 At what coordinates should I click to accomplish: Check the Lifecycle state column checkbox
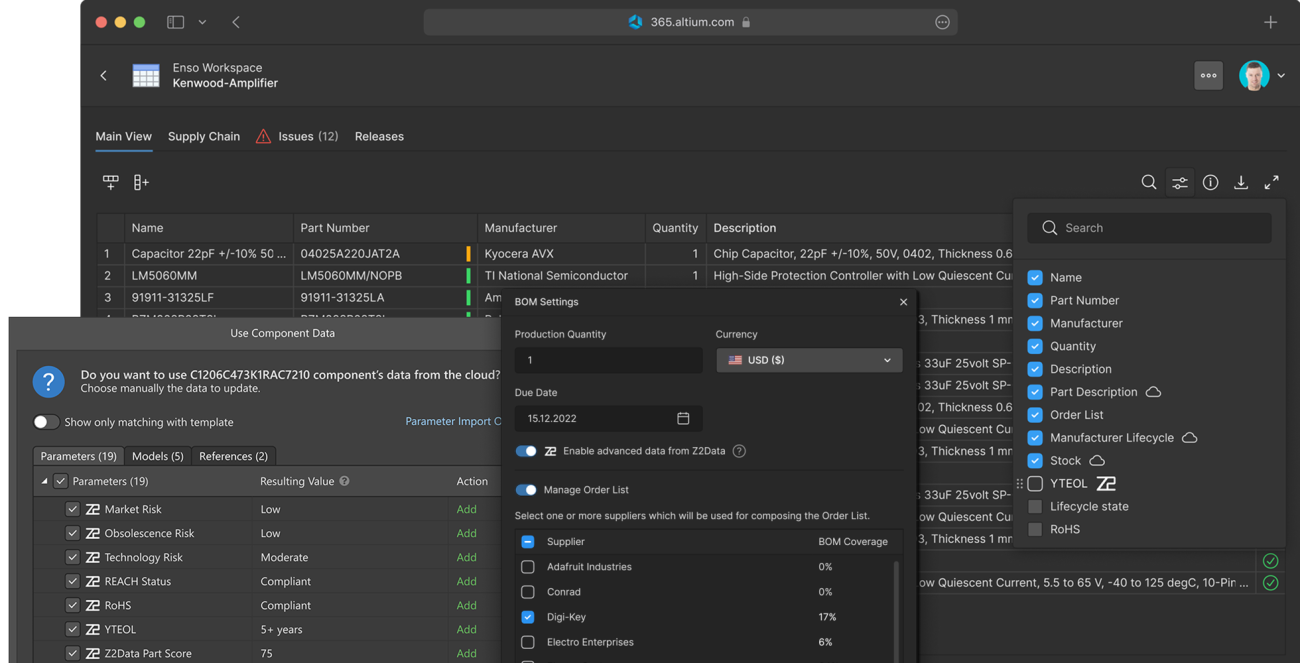(x=1034, y=506)
